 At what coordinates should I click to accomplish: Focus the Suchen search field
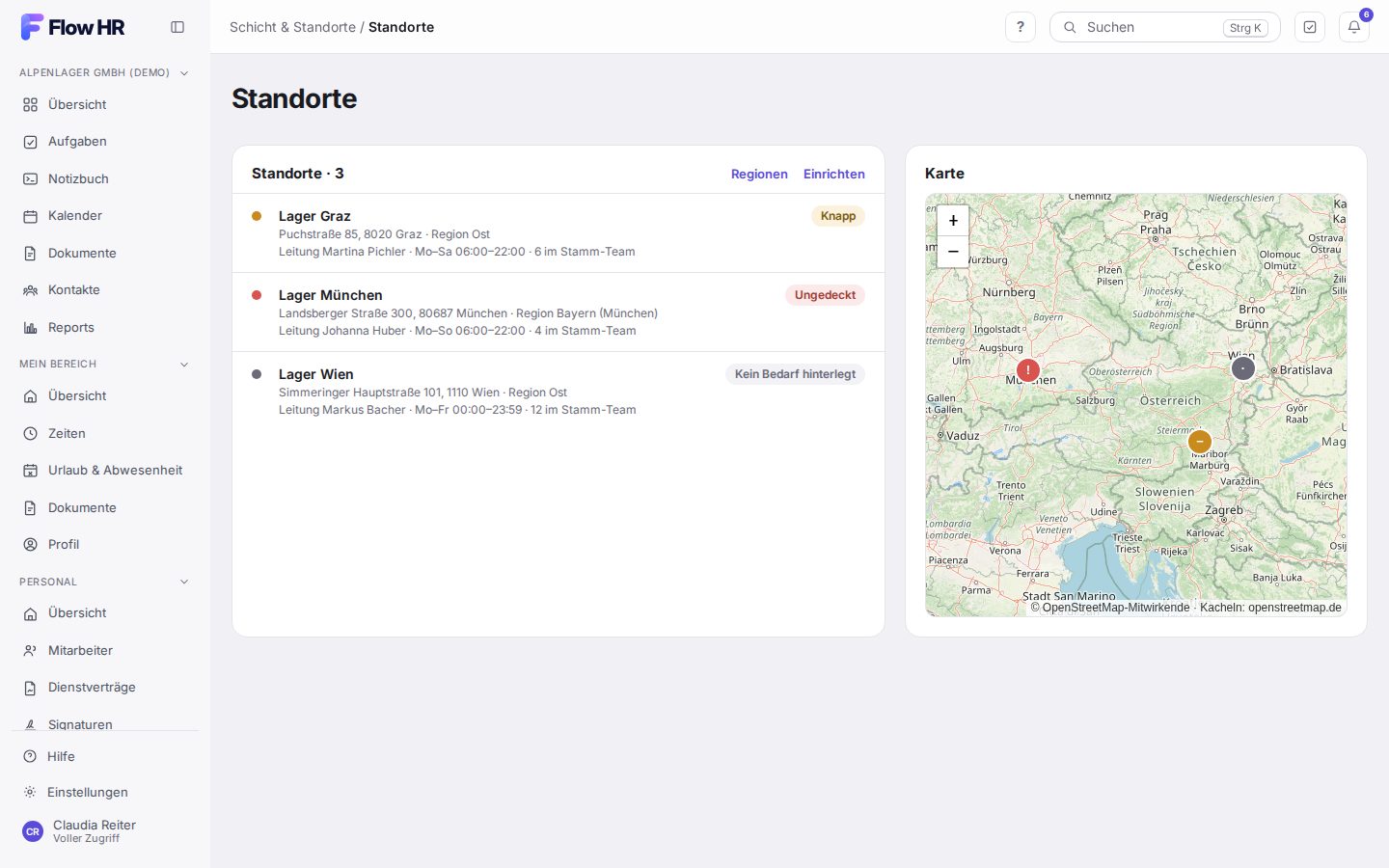click(x=1164, y=27)
